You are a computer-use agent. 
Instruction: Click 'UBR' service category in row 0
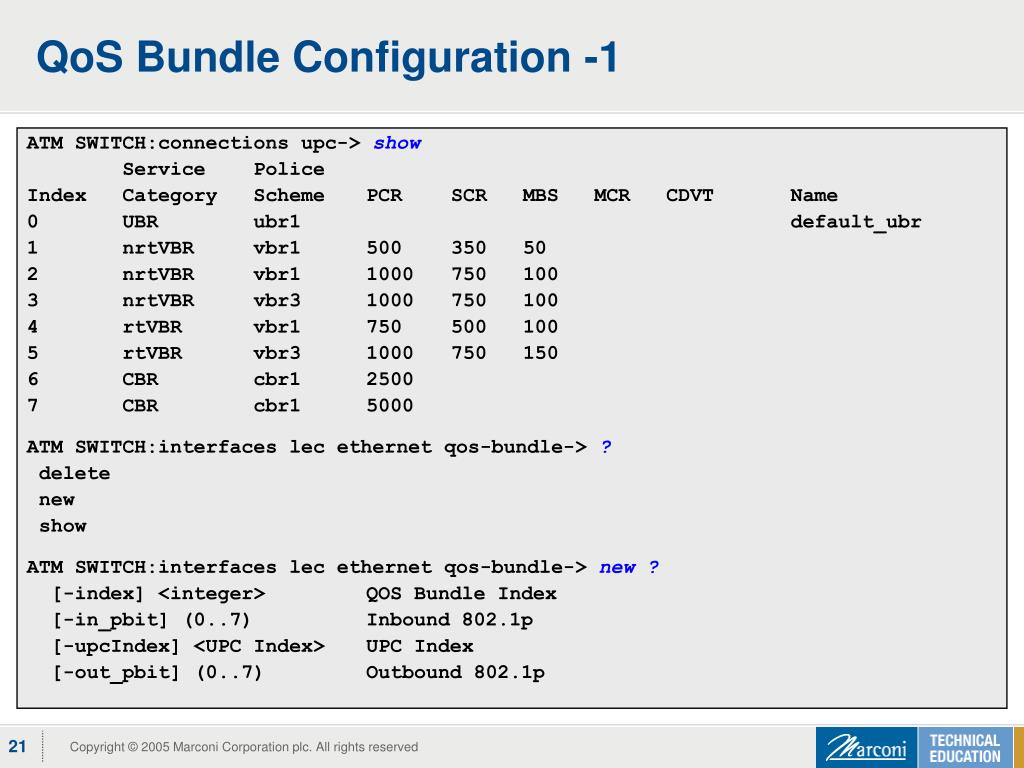pos(140,221)
